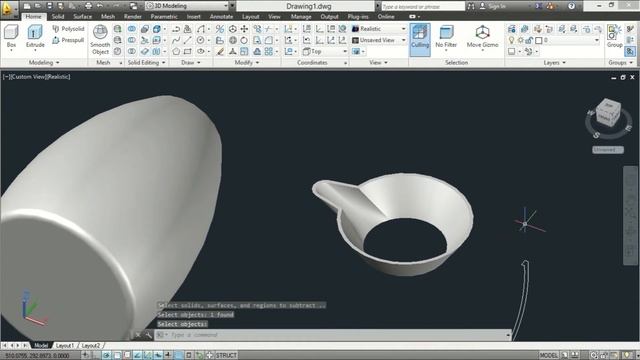Open the Layout2 tab
Screen dimensions: 640x360
click(x=91, y=345)
